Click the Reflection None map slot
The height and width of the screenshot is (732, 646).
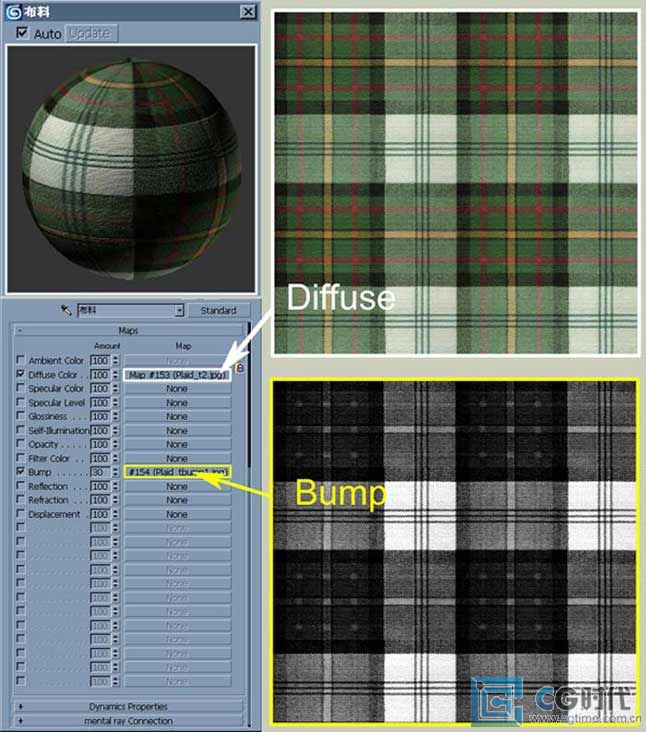pyautogui.click(x=177, y=486)
